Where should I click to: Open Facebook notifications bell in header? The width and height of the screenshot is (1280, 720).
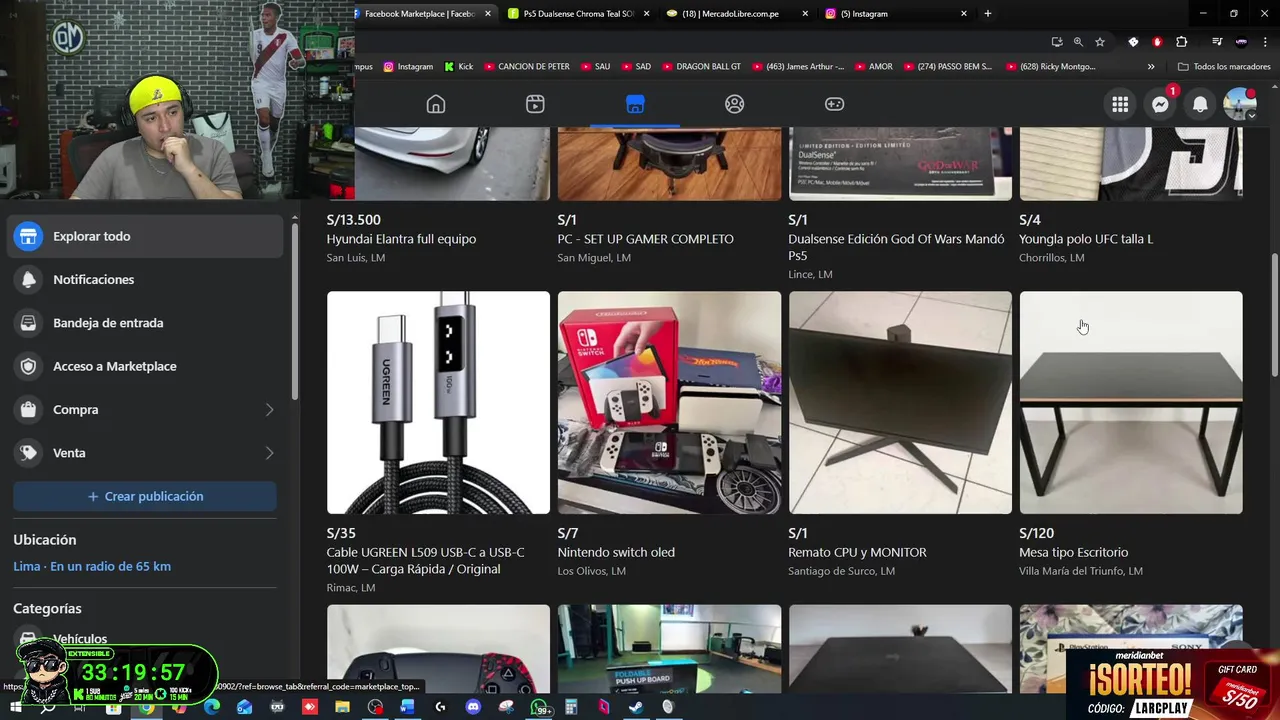pos(1200,104)
